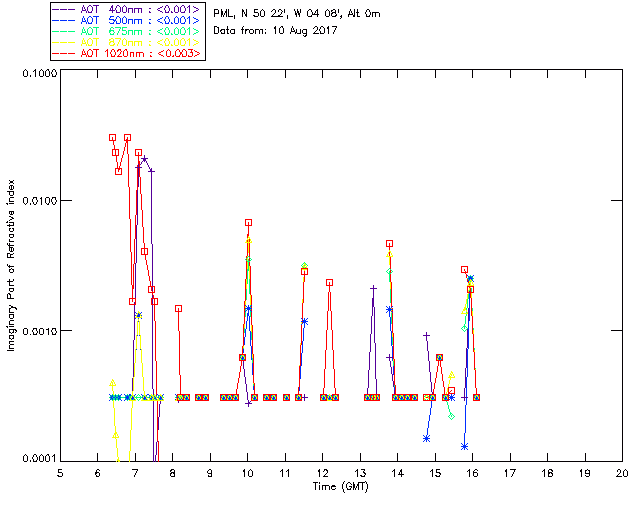Click the AOT 400nm legend entry

click(x=126, y=9)
